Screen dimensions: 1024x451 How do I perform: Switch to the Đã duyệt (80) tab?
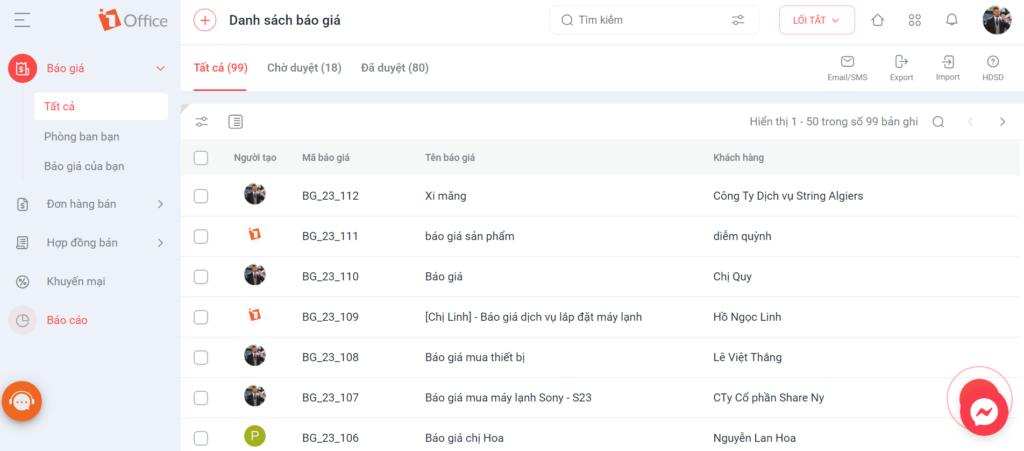[x=395, y=68]
